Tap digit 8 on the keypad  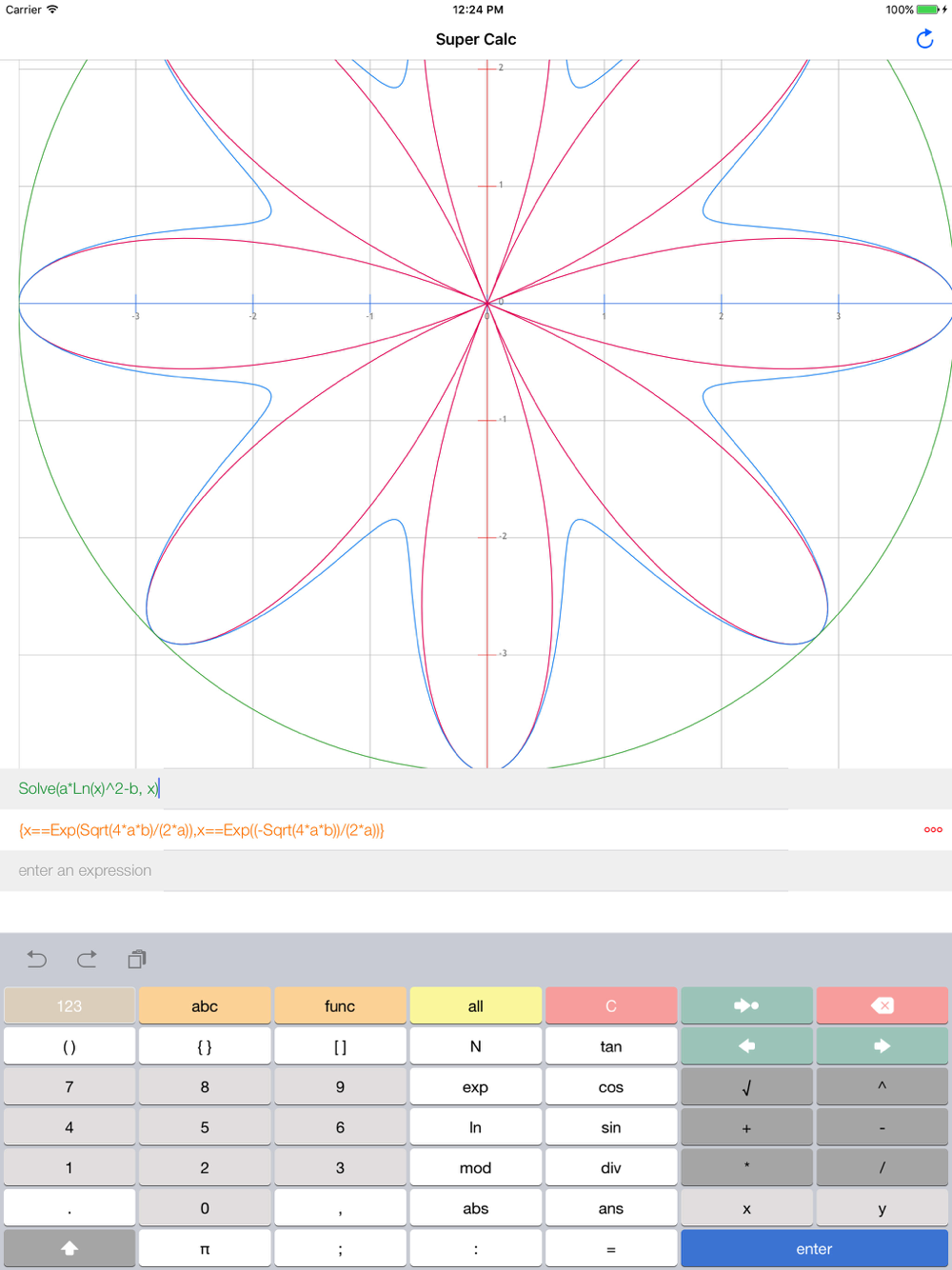coord(205,1086)
